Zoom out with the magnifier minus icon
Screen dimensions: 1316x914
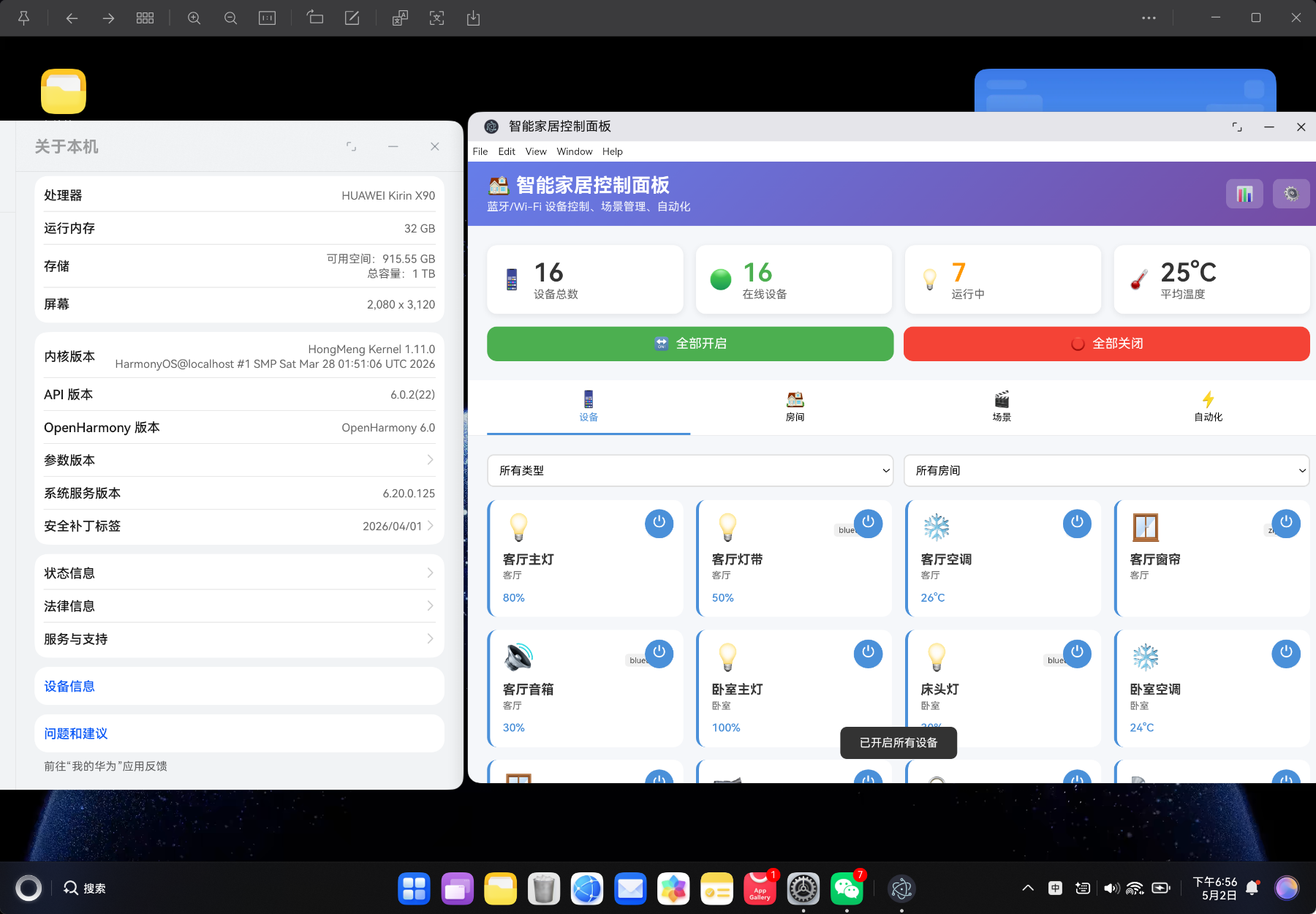click(230, 18)
